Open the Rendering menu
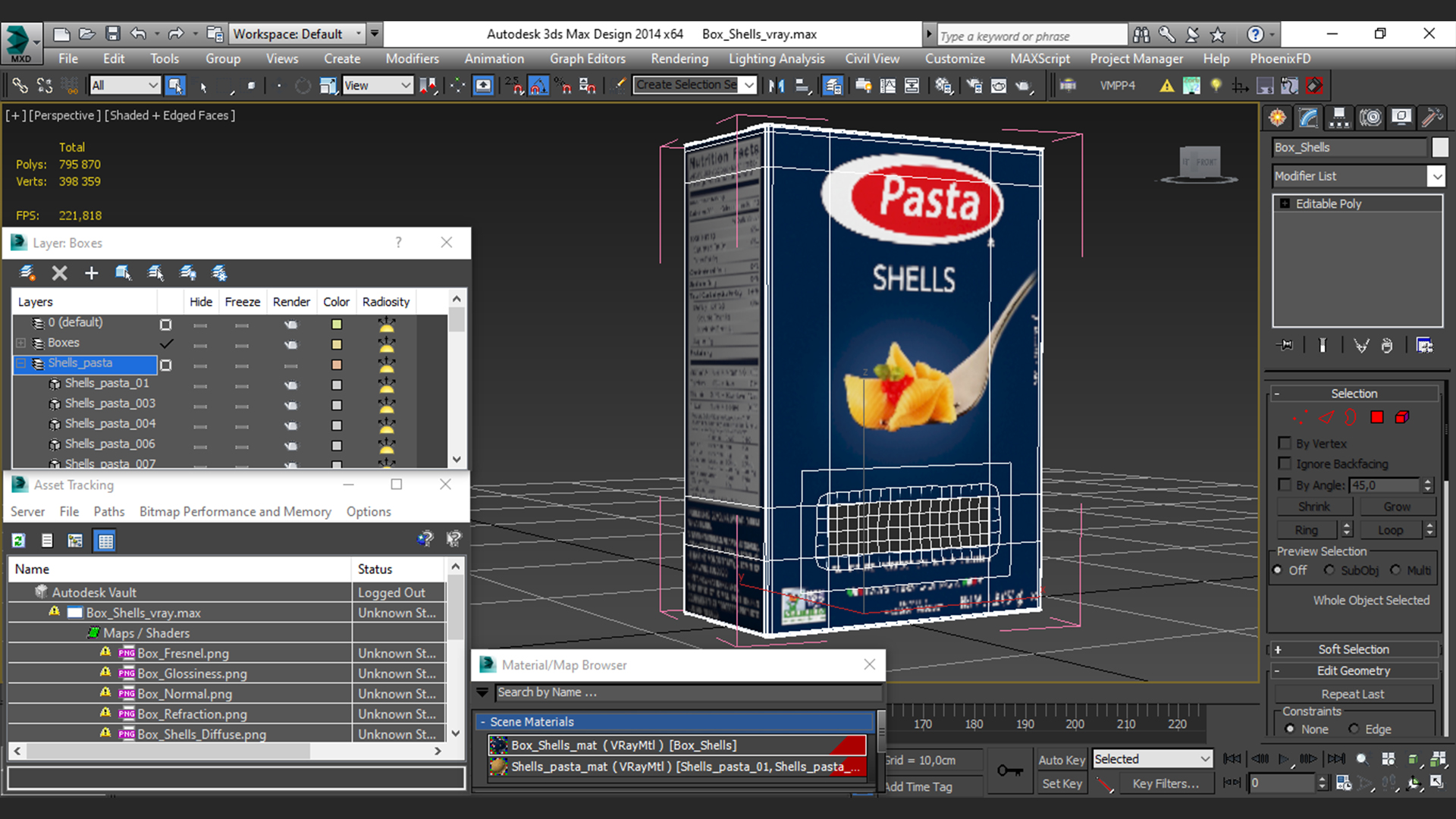The width and height of the screenshot is (1456, 819). click(x=679, y=58)
